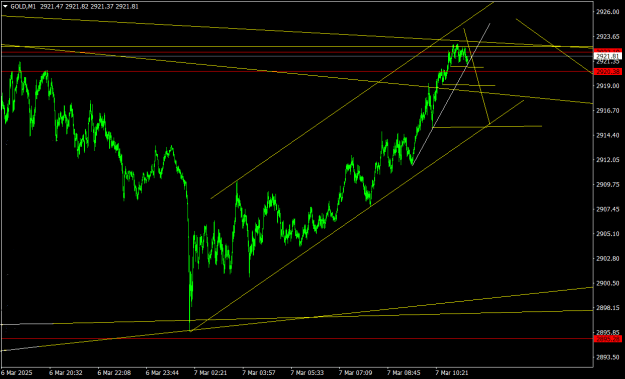
Task: Click the 2914.40 price axis label
Action: coord(607,135)
